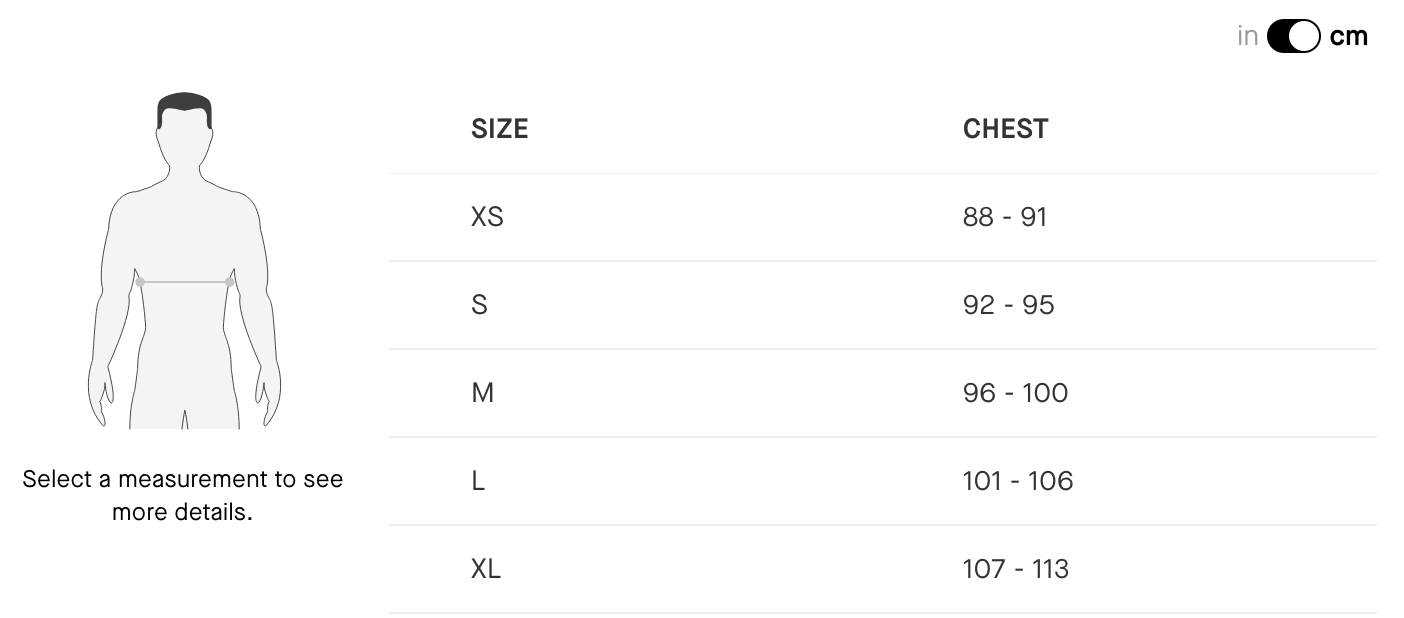Click the chest measurement line on figure
The image size is (1404, 618).
[185, 282]
